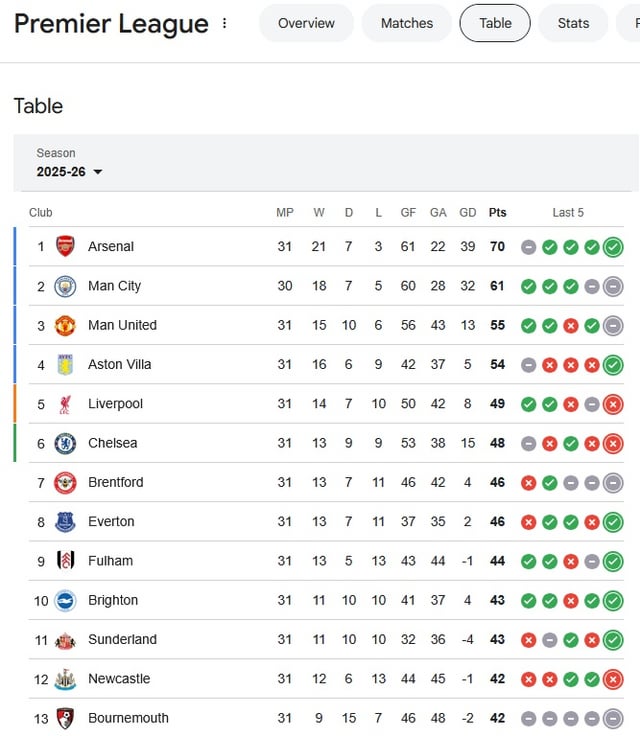Click the Liverpool club crest icon
Viewport: 640px width, 736px height.
(x=65, y=404)
